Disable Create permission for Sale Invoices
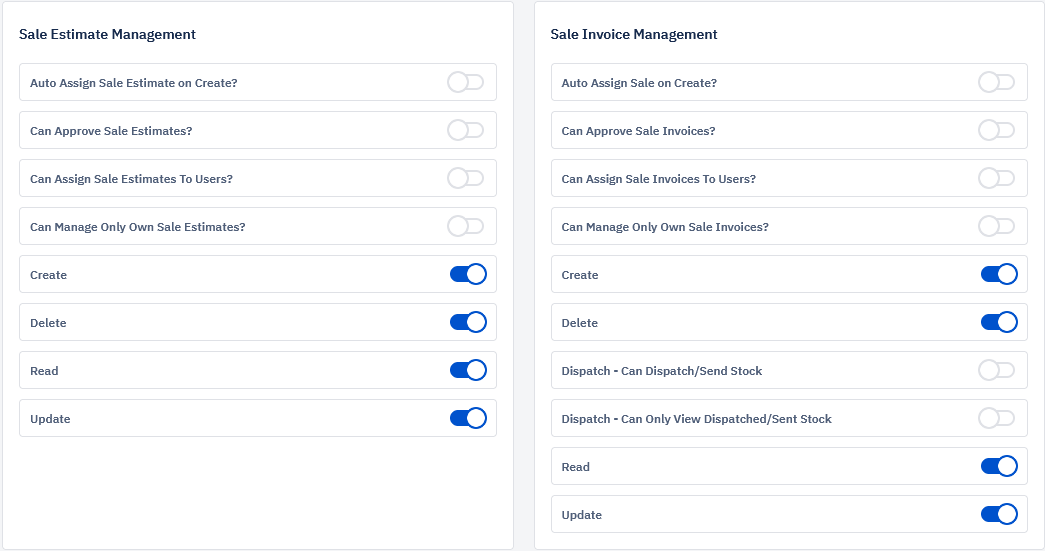 tap(999, 274)
